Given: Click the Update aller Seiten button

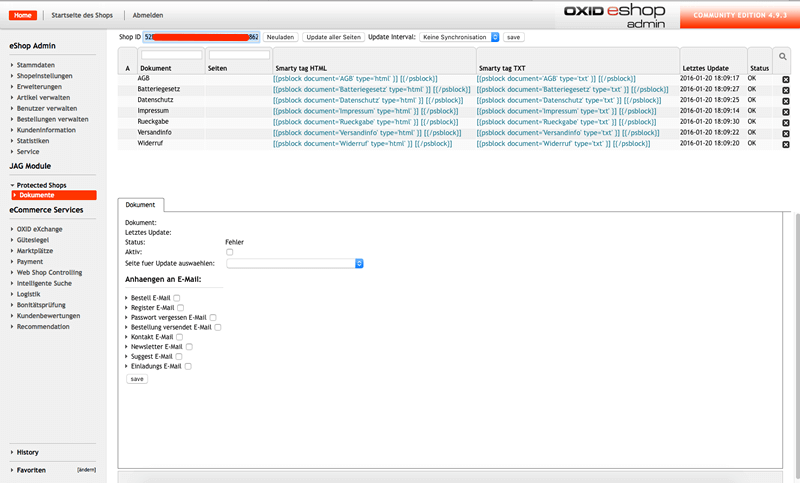Looking at the screenshot, I should (334, 37).
